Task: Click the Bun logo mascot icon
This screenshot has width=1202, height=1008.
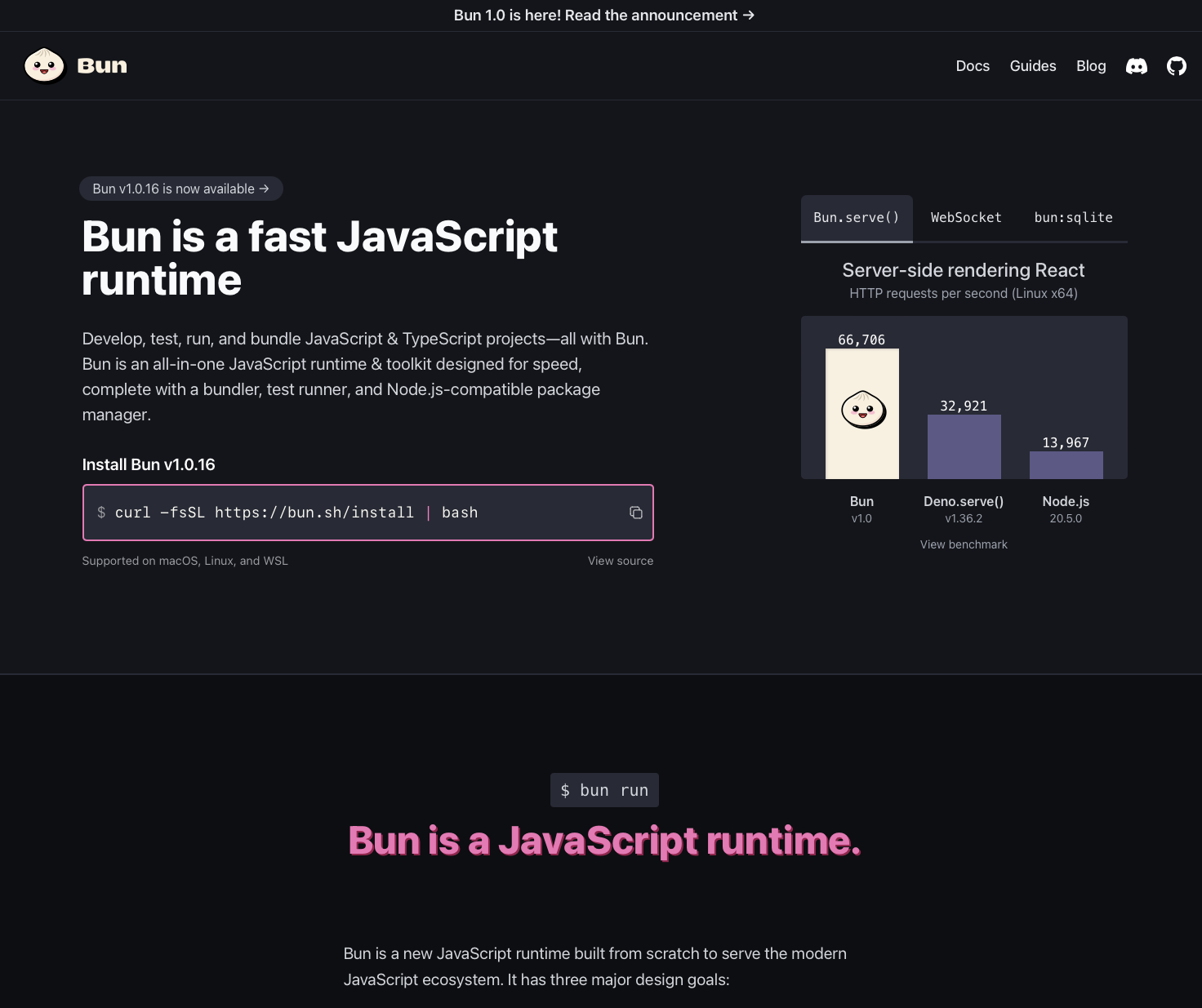Action: (44, 65)
